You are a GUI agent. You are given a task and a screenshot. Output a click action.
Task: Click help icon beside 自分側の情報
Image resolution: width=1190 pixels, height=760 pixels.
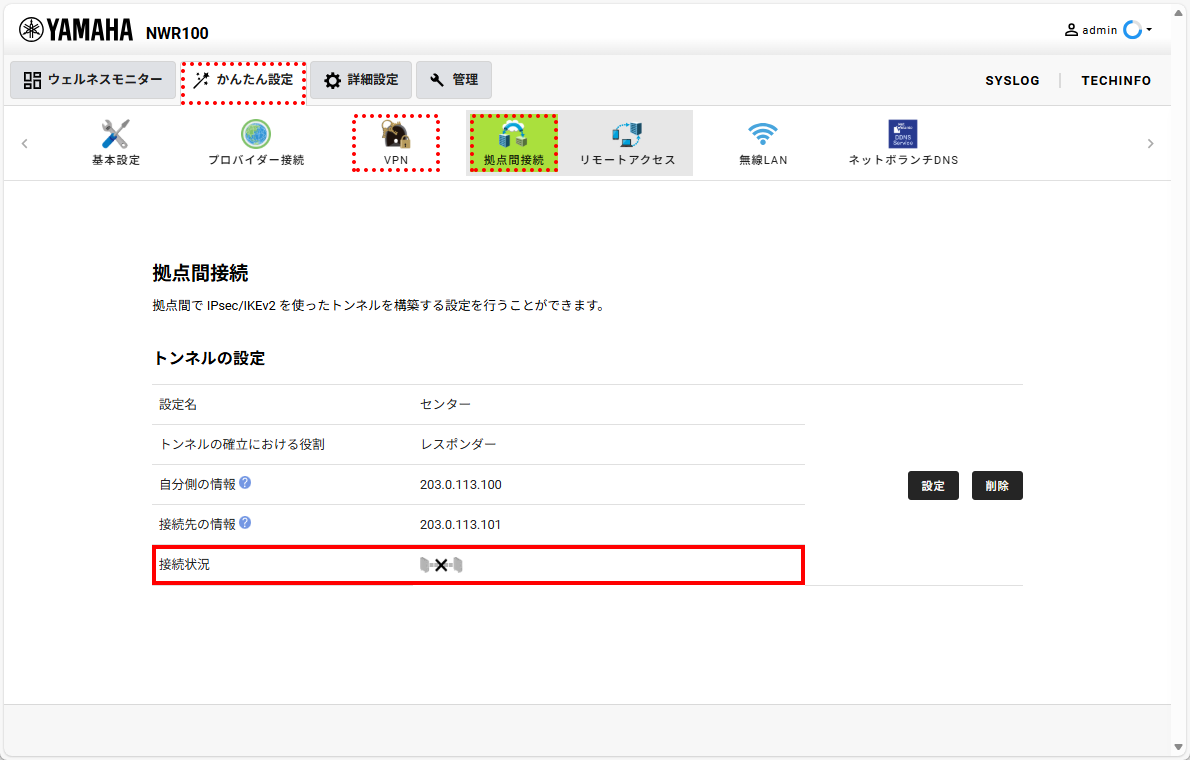[x=245, y=483]
